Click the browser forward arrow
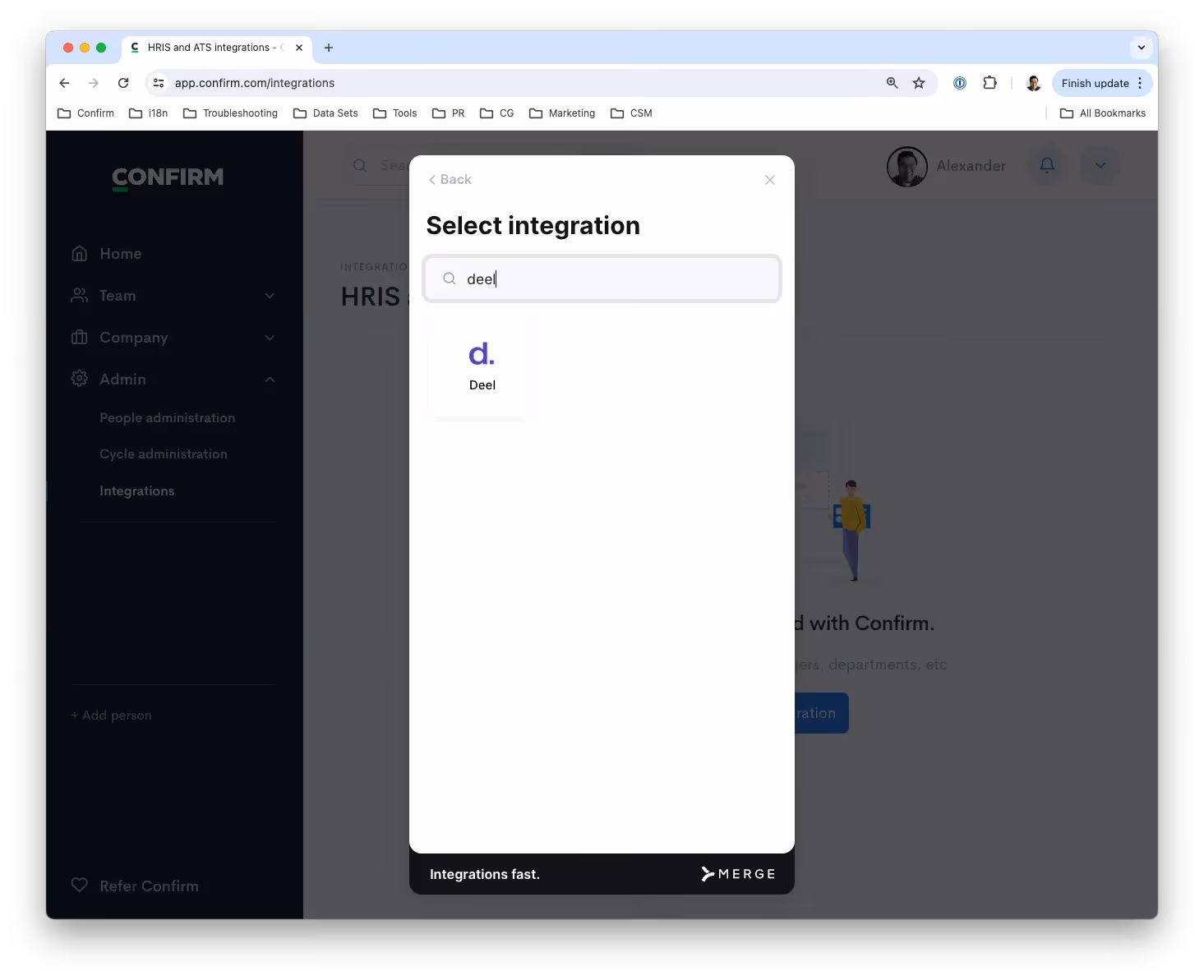Image resolution: width=1204 pixels, height=980 pixels. [x=94, y=83]
